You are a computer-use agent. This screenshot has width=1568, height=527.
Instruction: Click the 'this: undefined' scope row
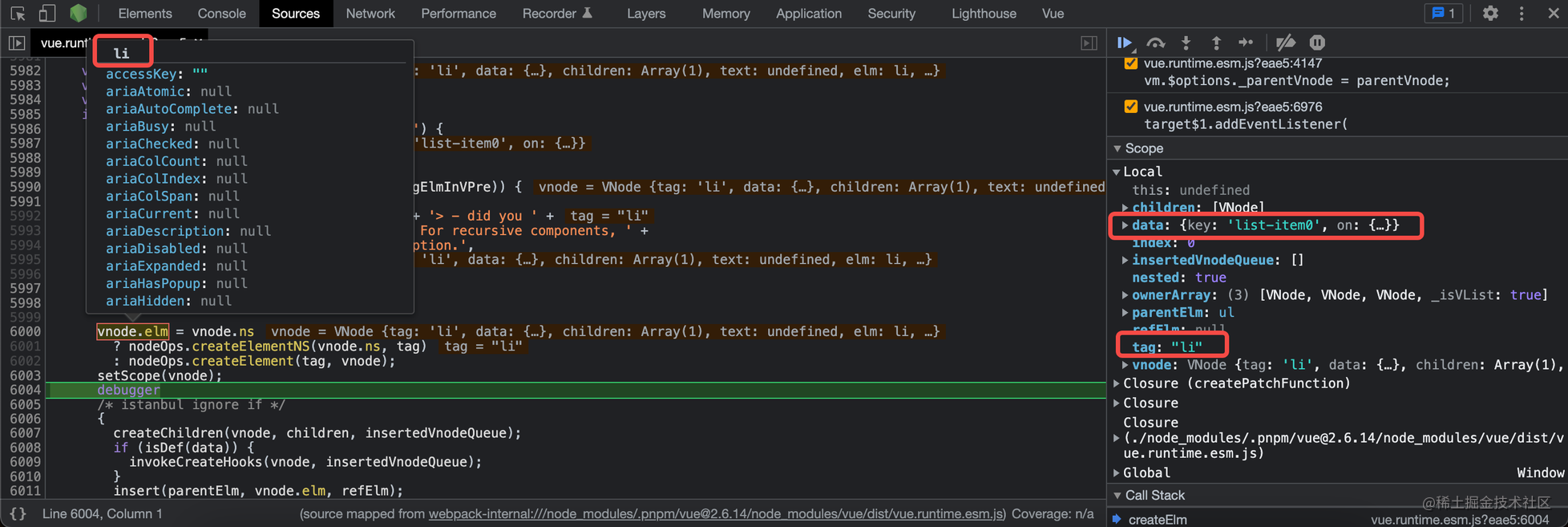[1190, 190]
